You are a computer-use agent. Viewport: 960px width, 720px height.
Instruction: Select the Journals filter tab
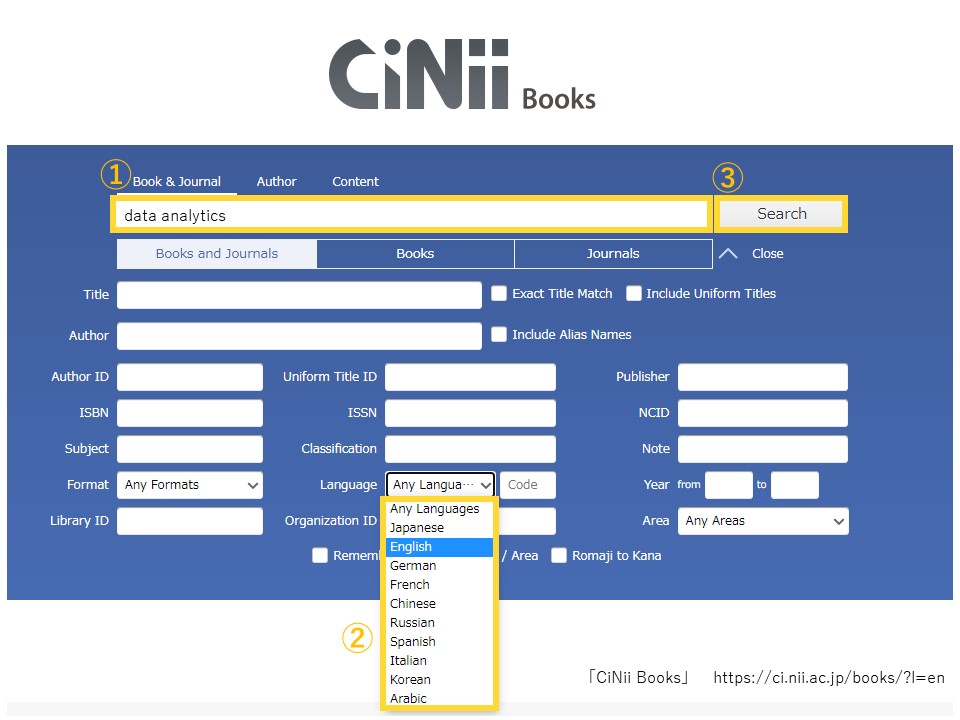click(x=613, y=253)
